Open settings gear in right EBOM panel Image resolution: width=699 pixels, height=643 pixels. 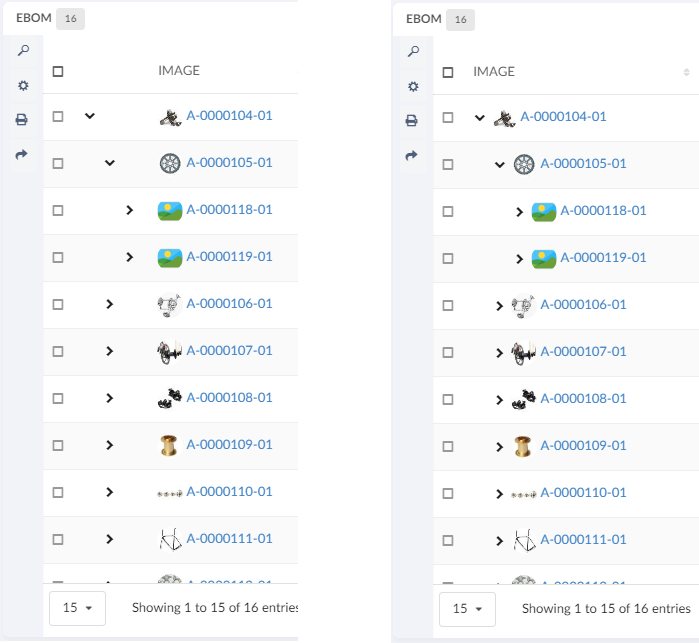(x=411, y=86)
